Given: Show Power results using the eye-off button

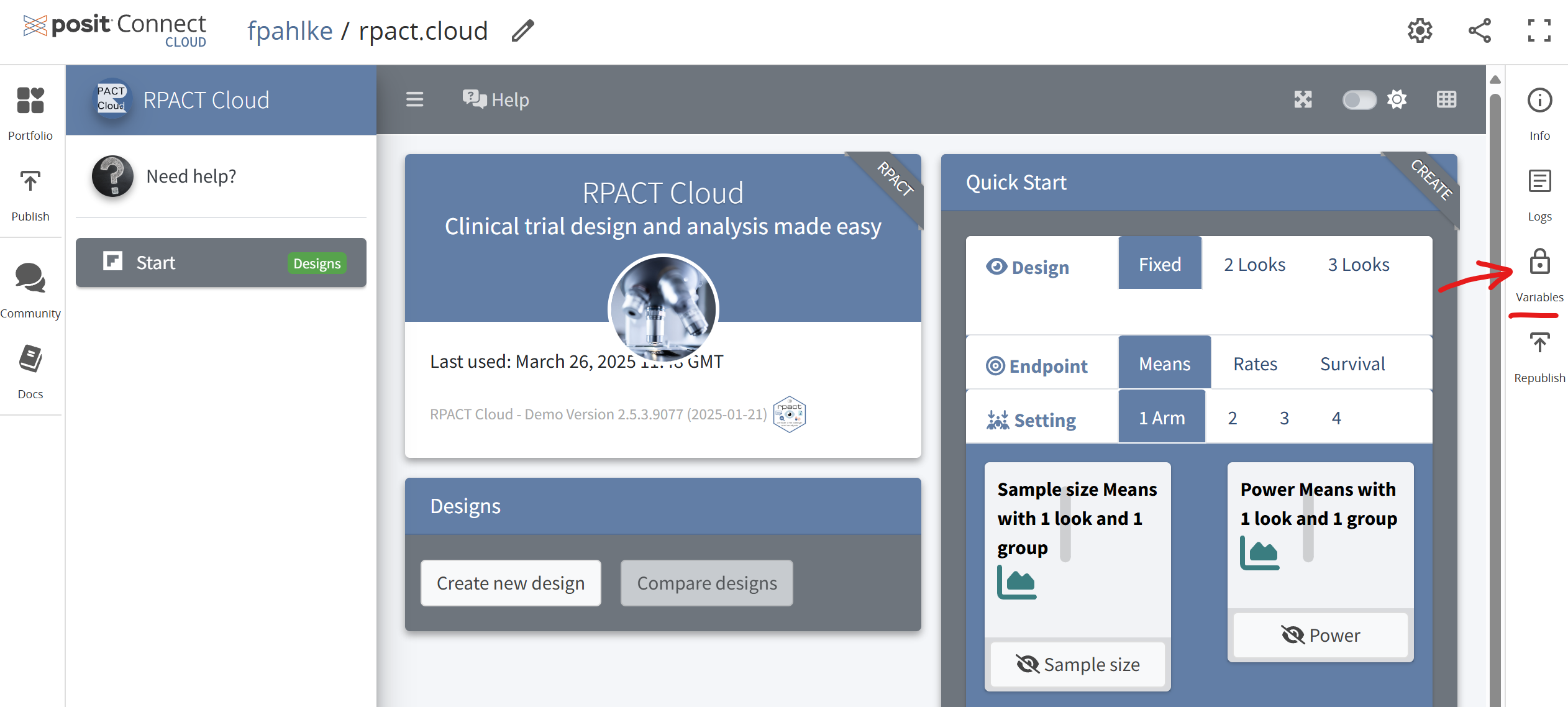Looking at the screenshot, I should tap(1320, 635).
